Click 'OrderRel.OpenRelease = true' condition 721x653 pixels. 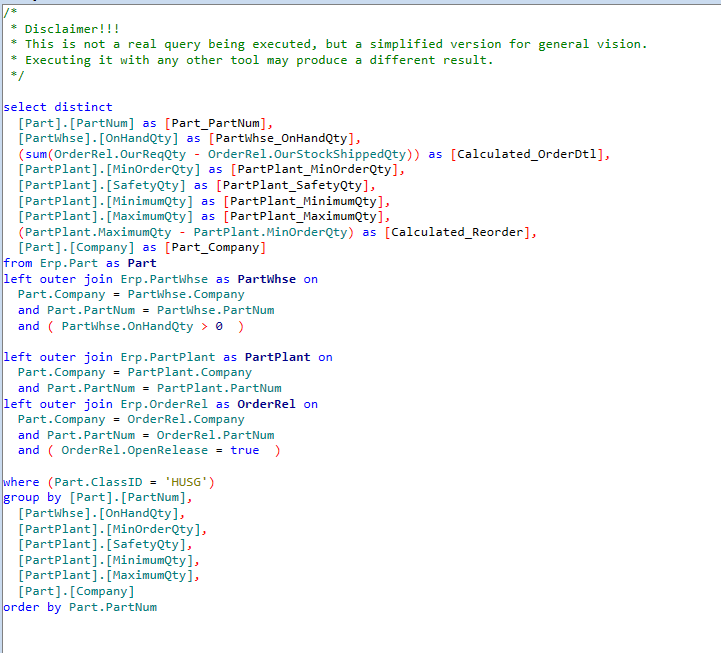point(160,451)
